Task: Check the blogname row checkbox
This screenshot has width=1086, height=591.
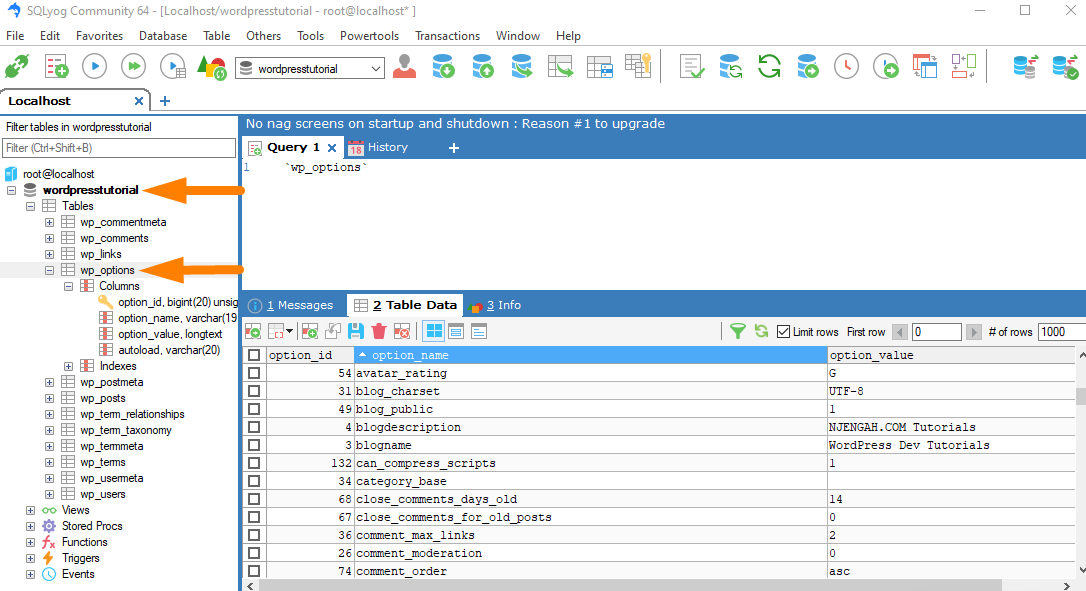Action: (x=254, y=445)
